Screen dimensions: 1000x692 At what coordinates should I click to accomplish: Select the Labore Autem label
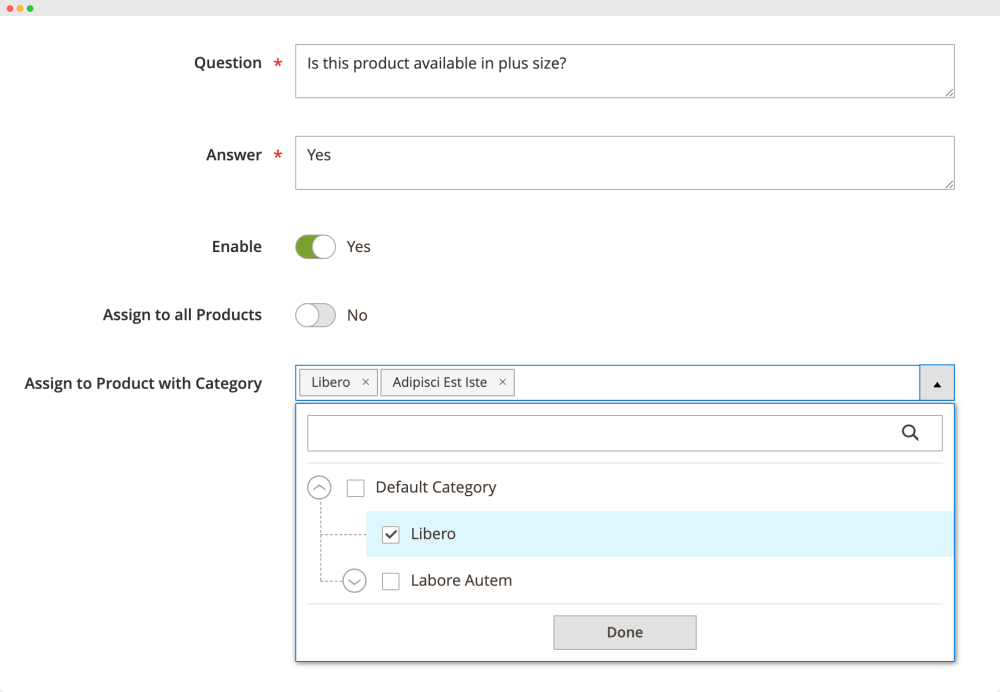tap(461, 580)
